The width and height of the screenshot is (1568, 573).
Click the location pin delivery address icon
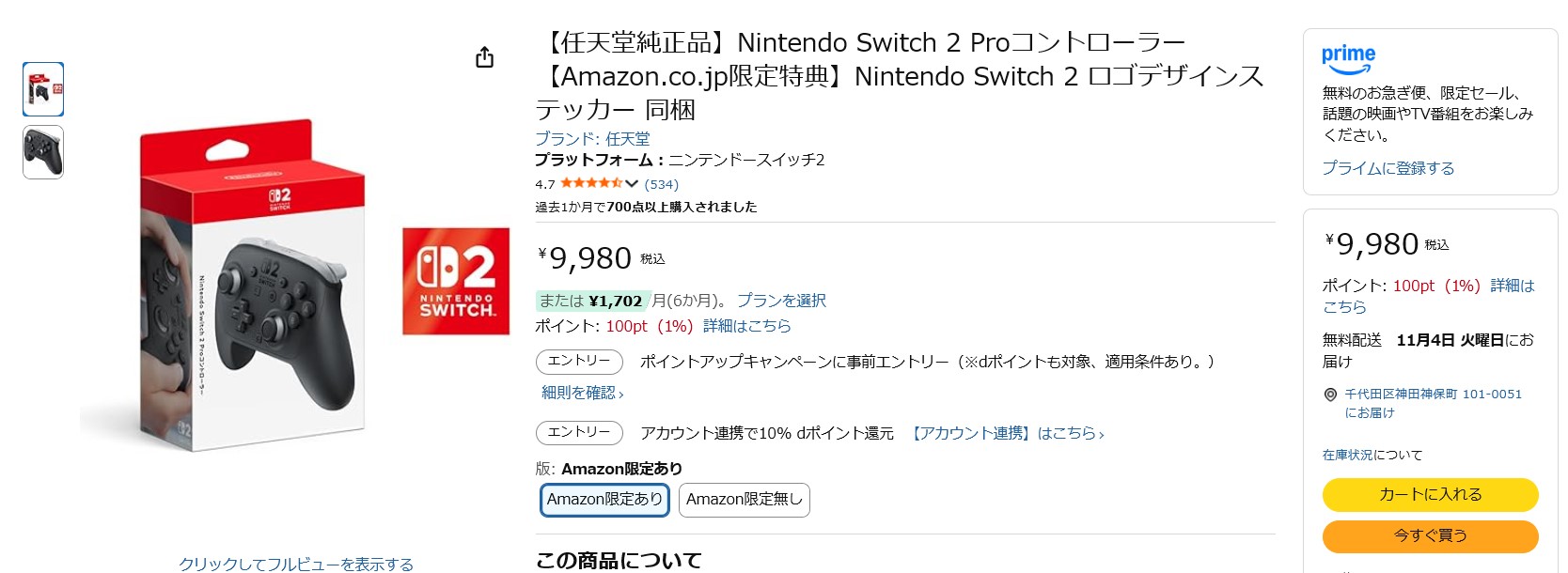tap(1330, 395)
